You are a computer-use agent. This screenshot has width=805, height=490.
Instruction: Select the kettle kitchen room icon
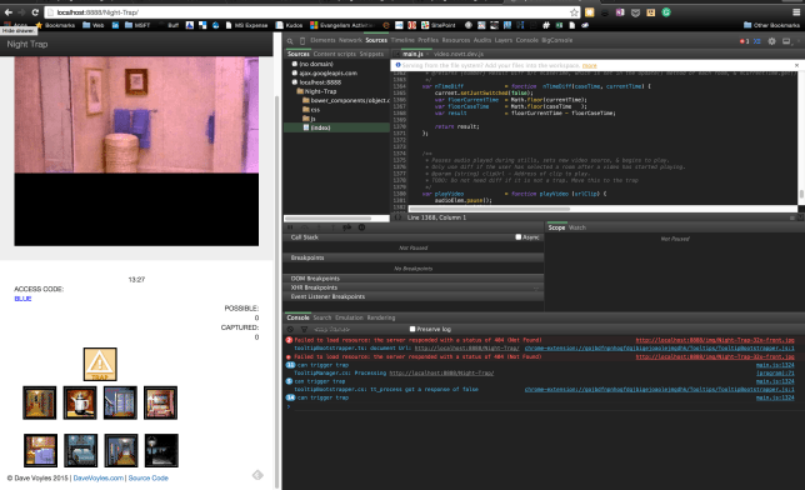tap(78, 402)
